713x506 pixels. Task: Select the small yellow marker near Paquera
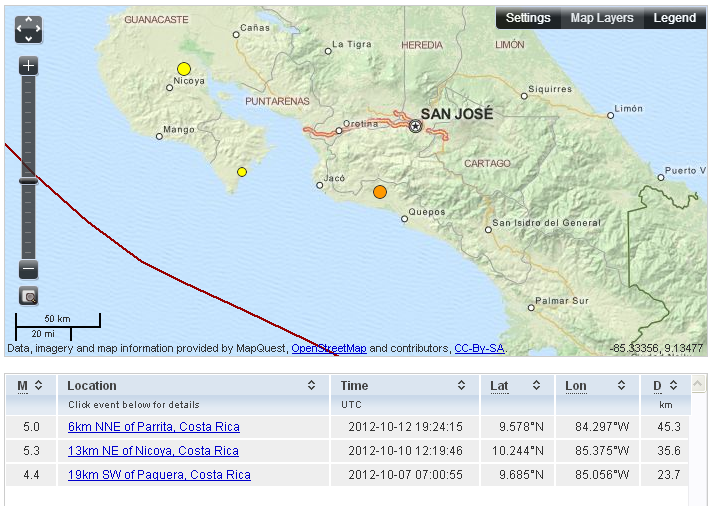[x=242, y=172]
